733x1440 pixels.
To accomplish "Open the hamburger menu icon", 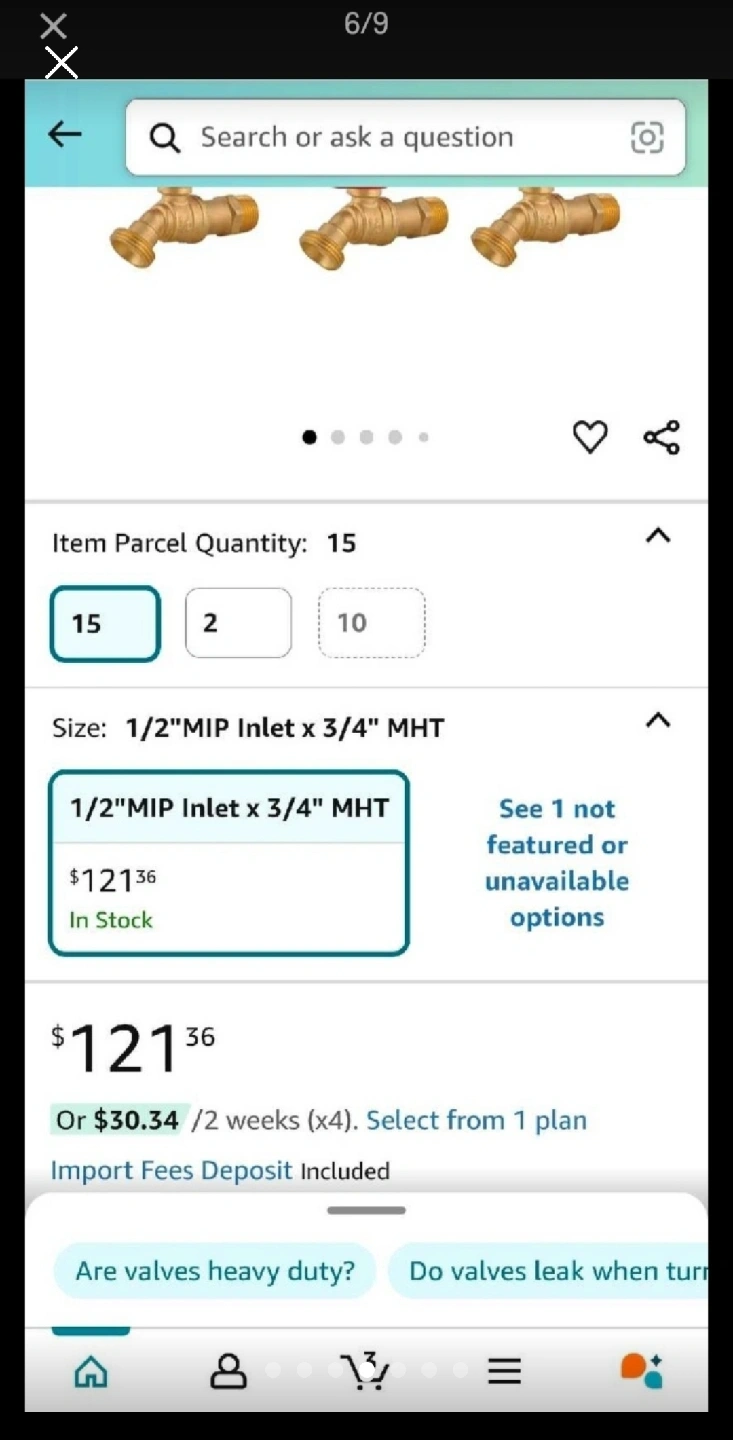I will tap(504, 1371).
